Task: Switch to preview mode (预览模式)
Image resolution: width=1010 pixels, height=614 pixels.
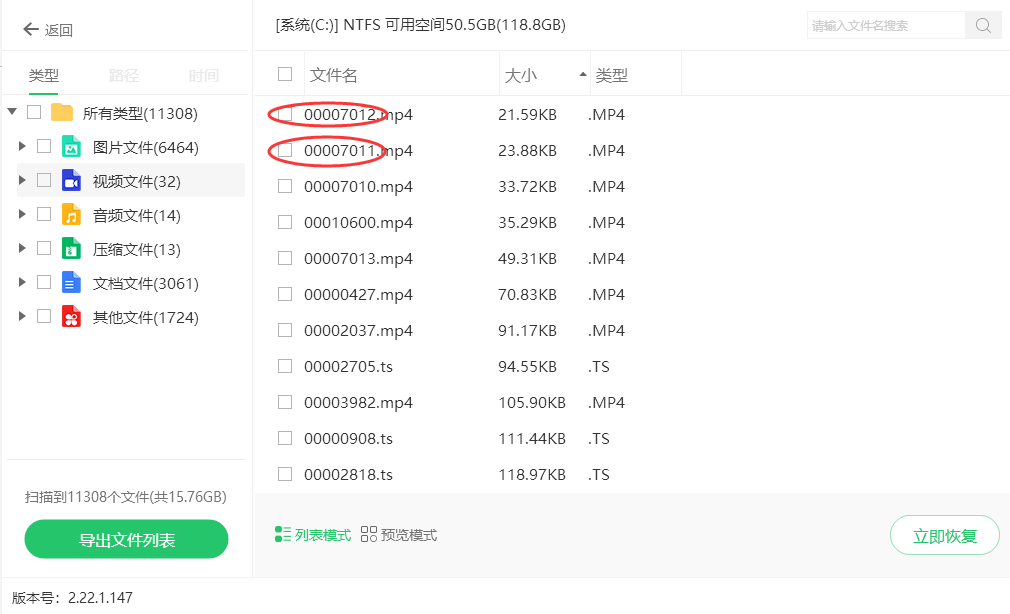Action: tap(399, 535)
